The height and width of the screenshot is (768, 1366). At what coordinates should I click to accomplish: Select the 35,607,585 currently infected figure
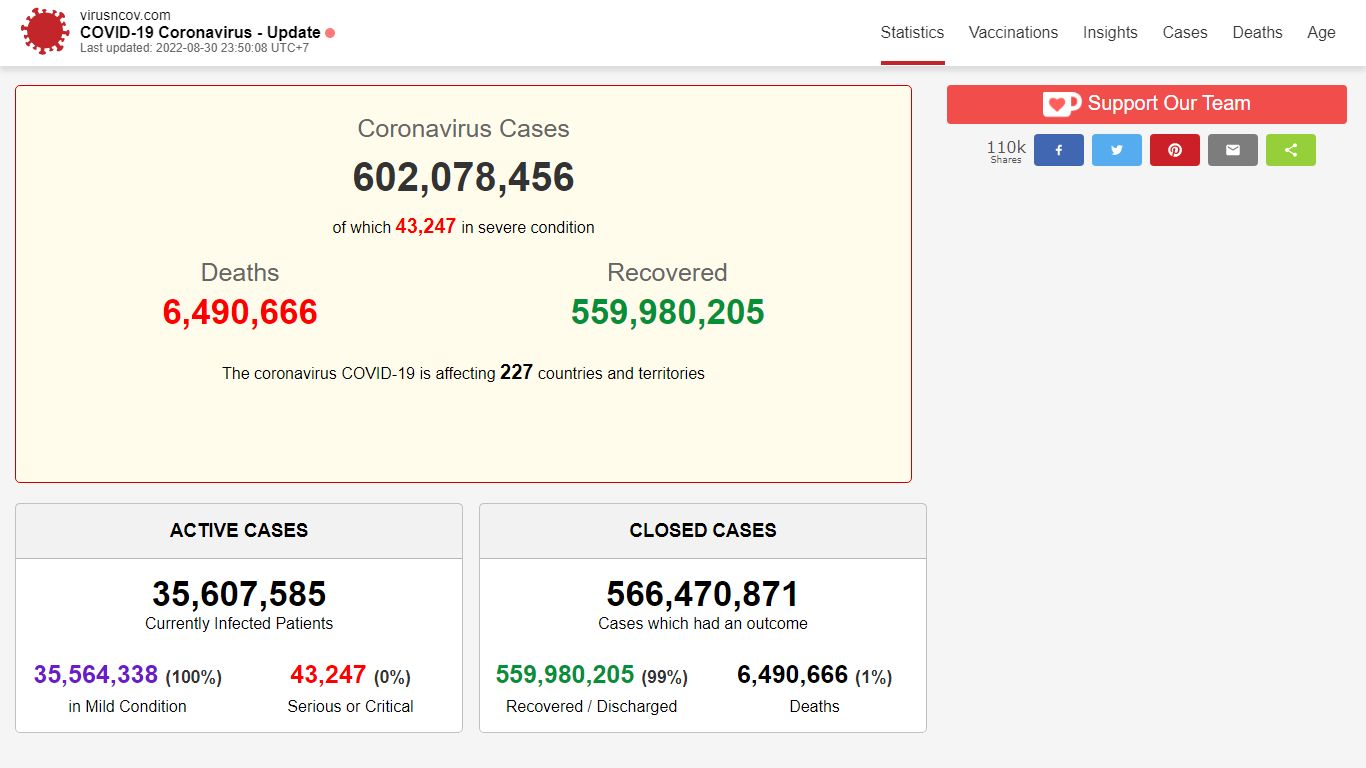239,594
